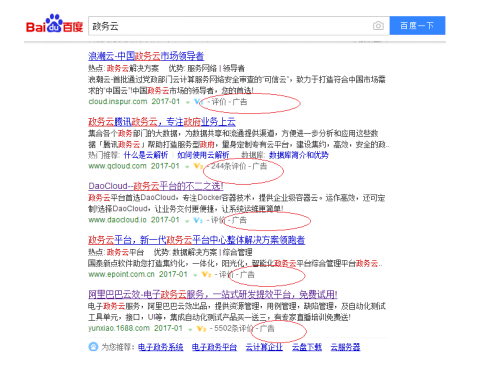This screenshot has width=477, height=384.
Task: Click 广告 label on yunxiao.1688.com row
Action: coord(267,328)
